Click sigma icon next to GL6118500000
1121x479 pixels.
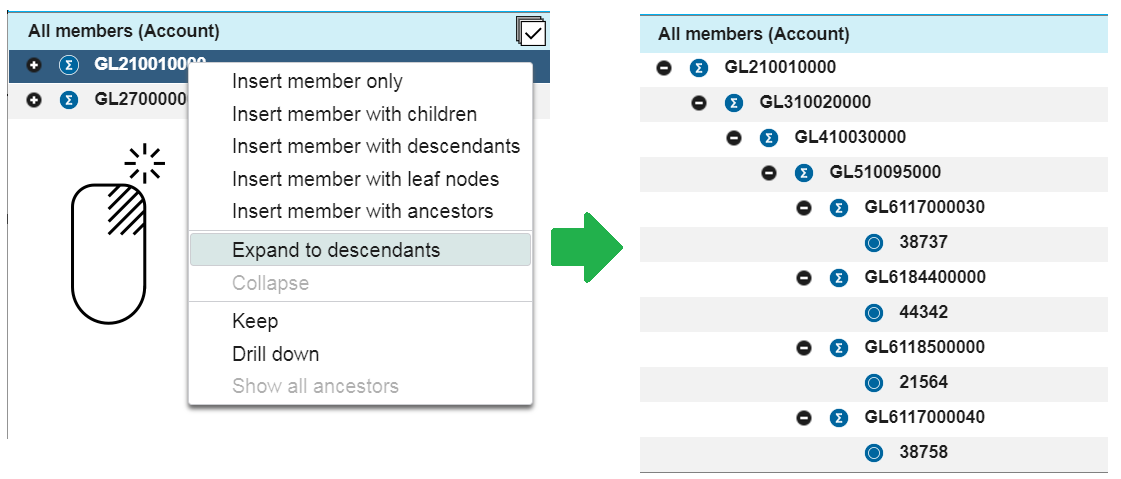[x=839, y=348]
